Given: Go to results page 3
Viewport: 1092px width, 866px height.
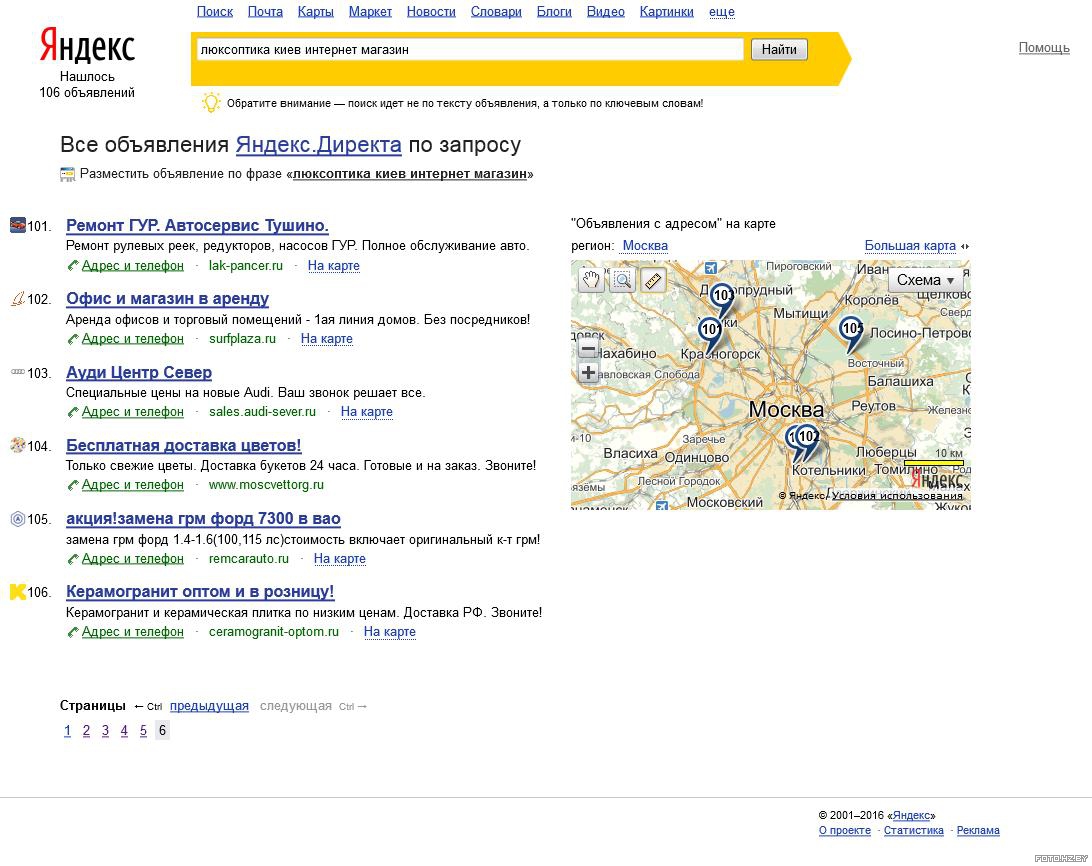Looking at the screenshot, I should pos(105,730).
